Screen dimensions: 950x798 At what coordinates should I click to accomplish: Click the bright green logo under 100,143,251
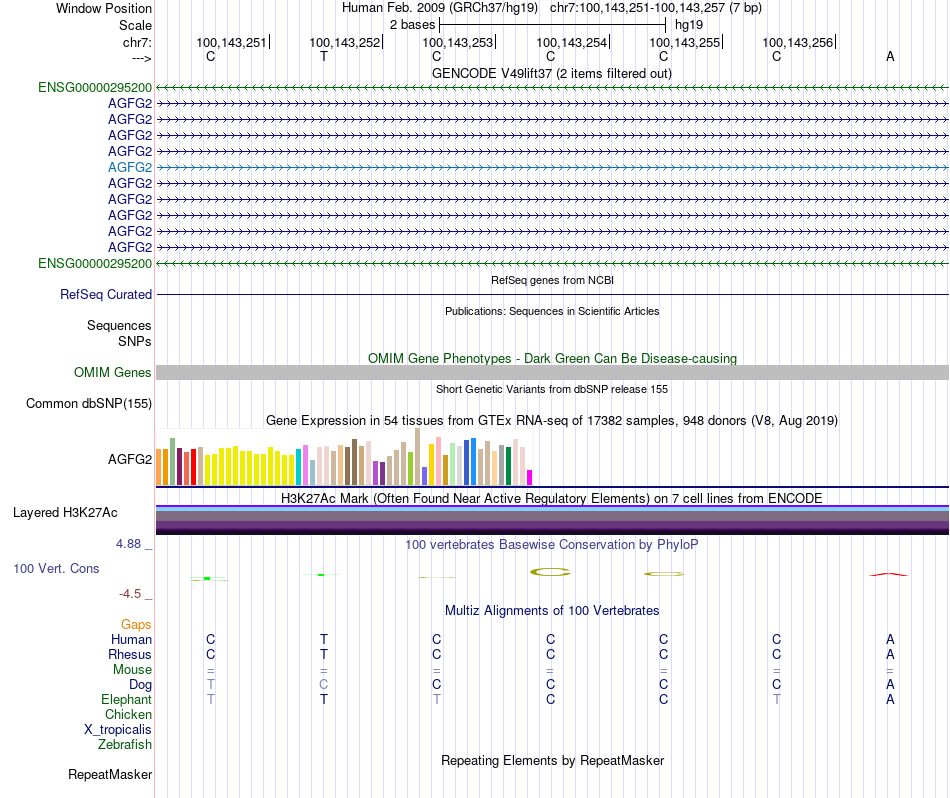[x=207, y=579]
